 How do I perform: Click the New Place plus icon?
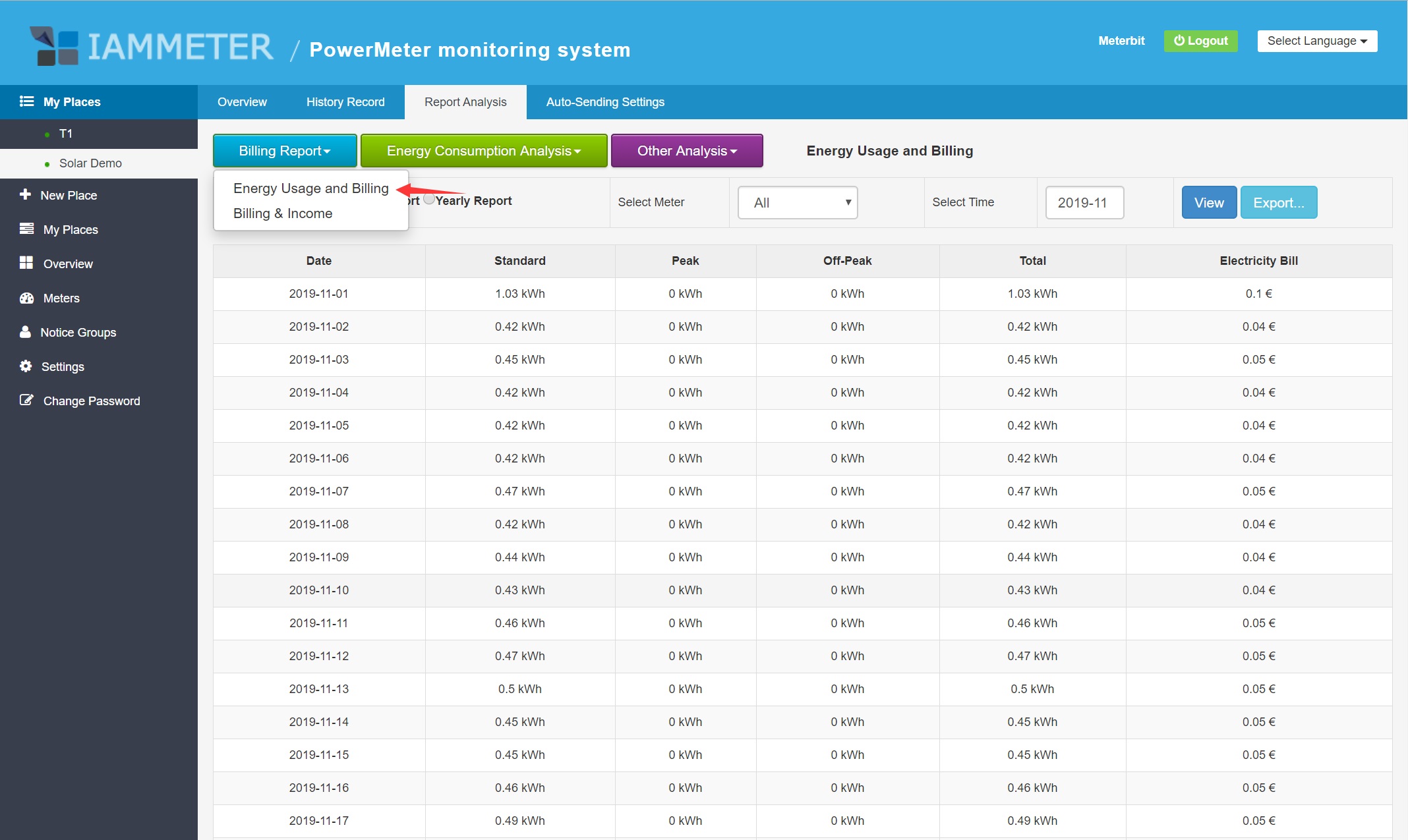click(x=25, y=194)
